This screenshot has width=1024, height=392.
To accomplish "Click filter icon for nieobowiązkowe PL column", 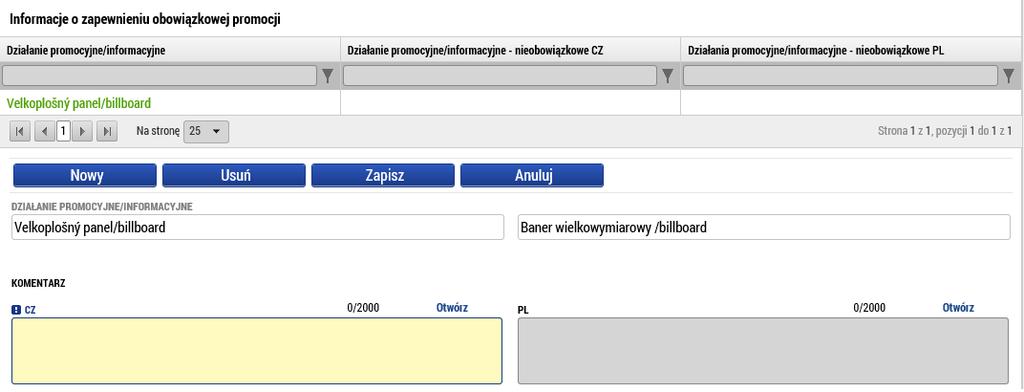I will click(1010, 76).
